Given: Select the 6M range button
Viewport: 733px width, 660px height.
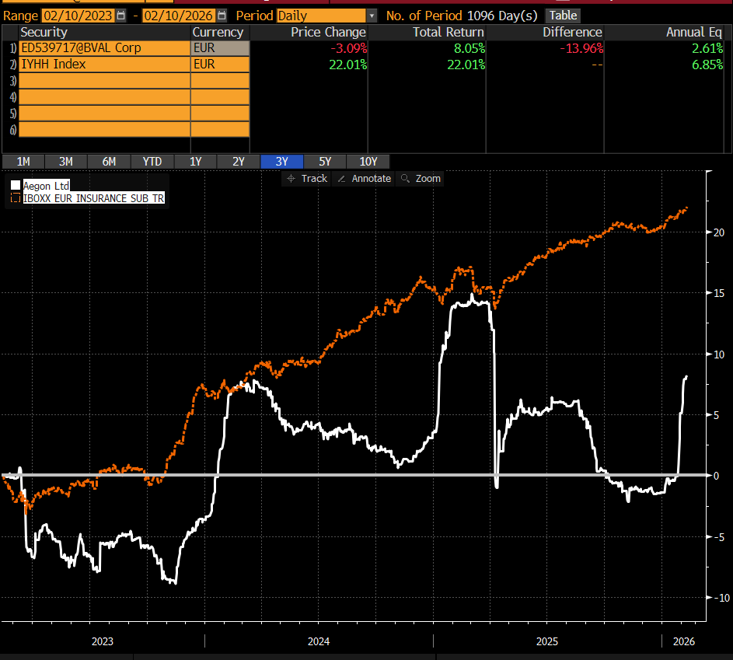Looking at the screenshot, I should (109, 162).
